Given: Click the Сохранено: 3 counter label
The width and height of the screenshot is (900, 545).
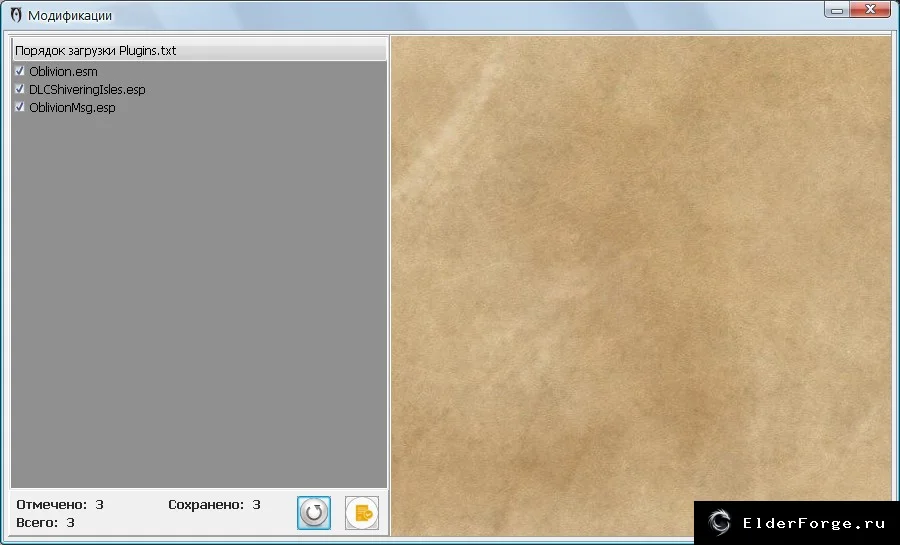Looking at the screenshot, I should (214, 505).
